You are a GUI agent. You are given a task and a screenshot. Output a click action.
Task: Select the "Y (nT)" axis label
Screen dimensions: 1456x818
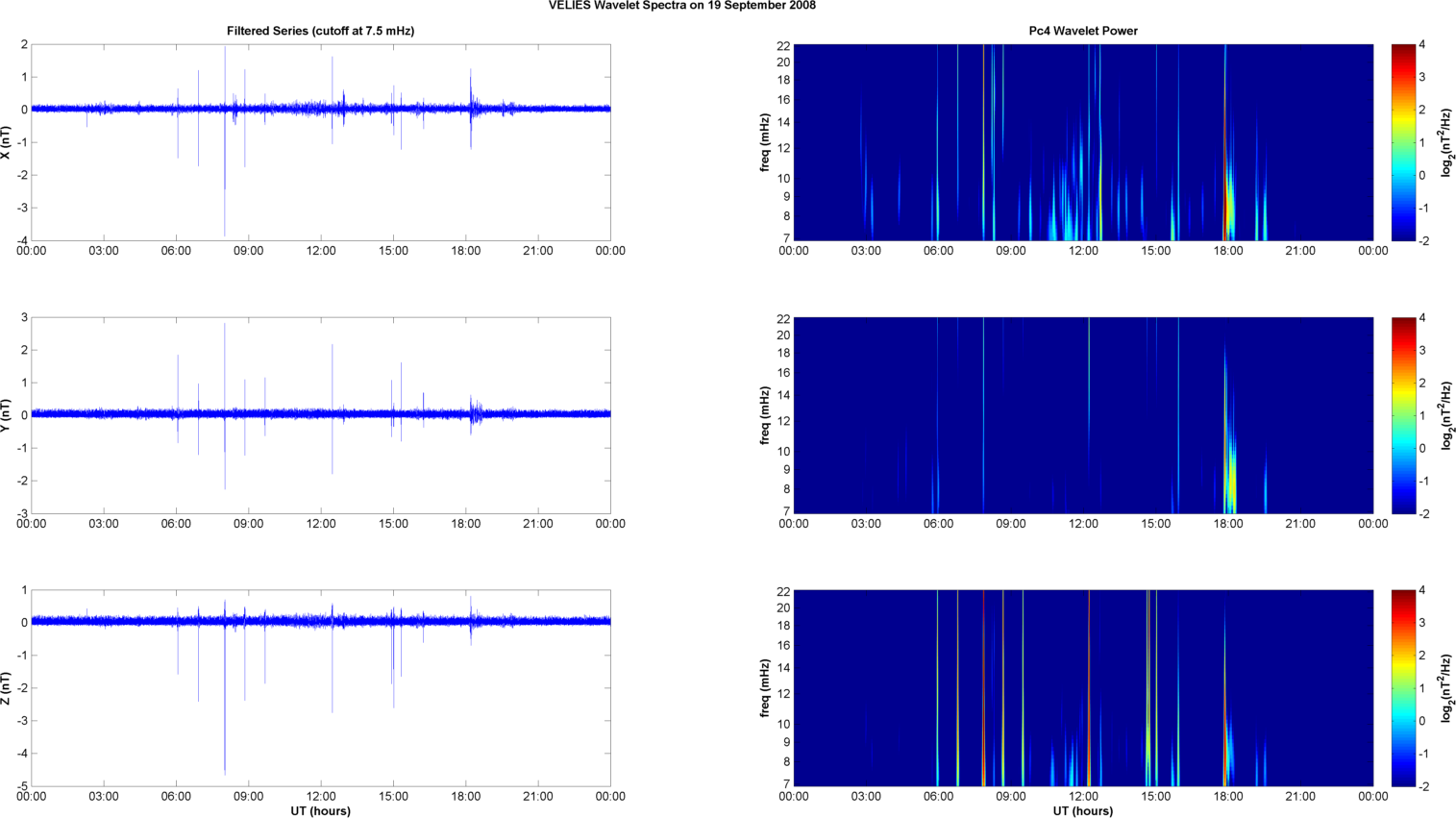pos(7,415)
